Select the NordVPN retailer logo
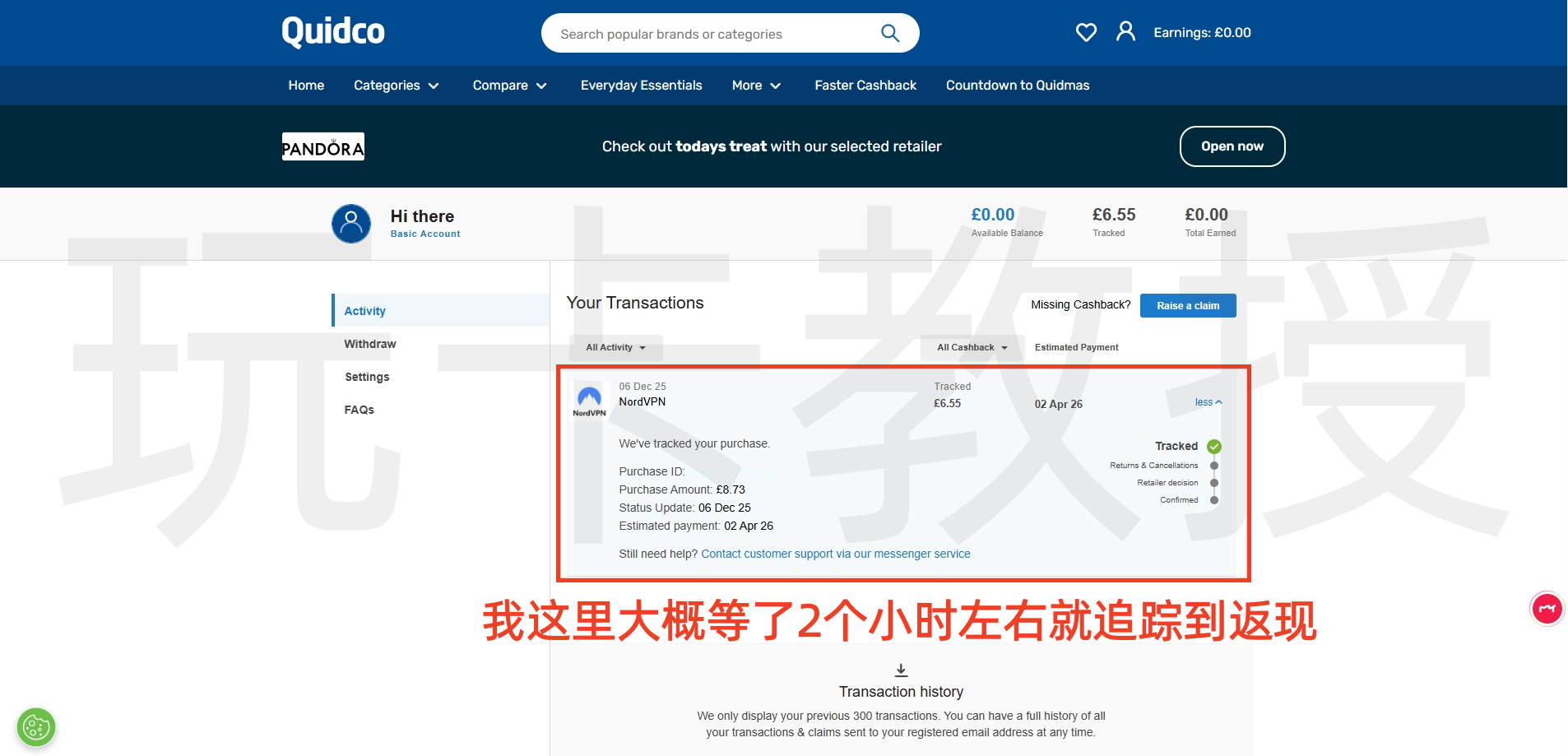Image resolution: width=1568 pixels, height=756 pixels. [588, 398]
